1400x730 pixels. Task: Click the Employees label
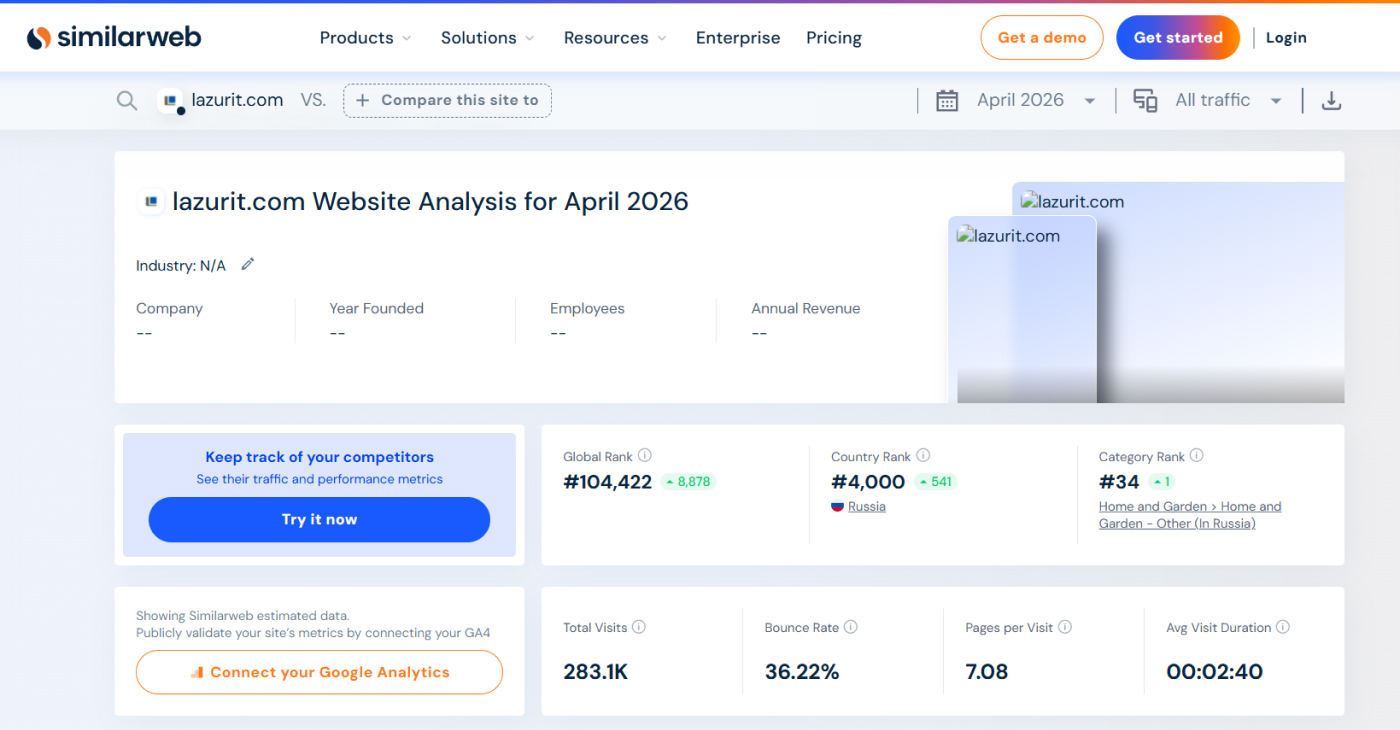(587, 308)
